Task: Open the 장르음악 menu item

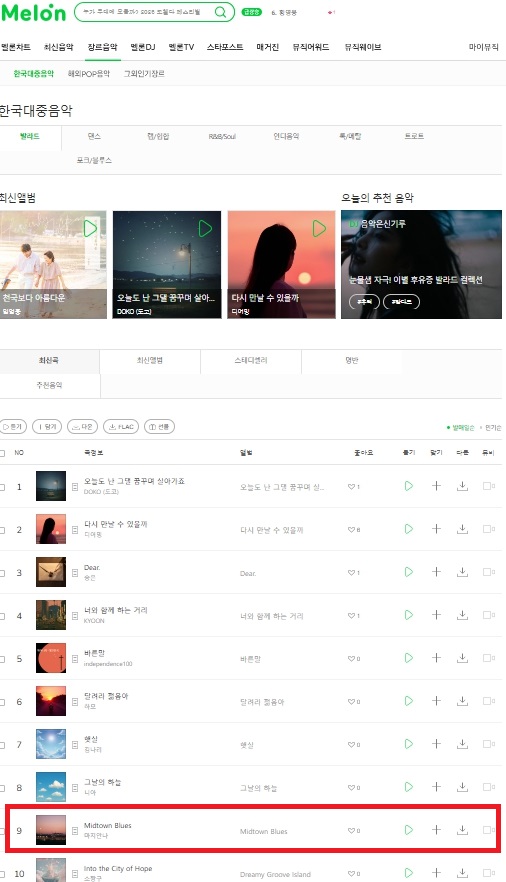Action: click(x=102, y=47)
